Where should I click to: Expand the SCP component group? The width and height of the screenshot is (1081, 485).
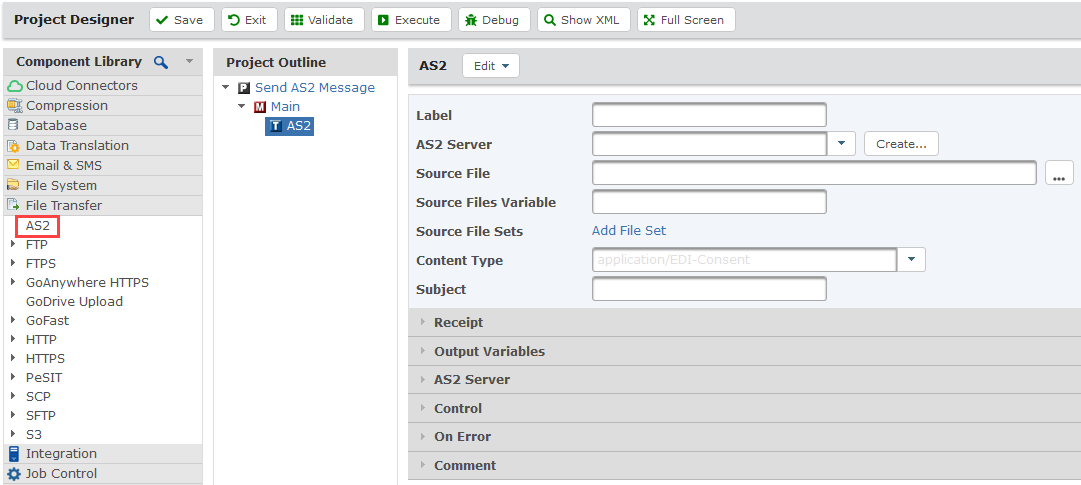click(x=13, y=397)
